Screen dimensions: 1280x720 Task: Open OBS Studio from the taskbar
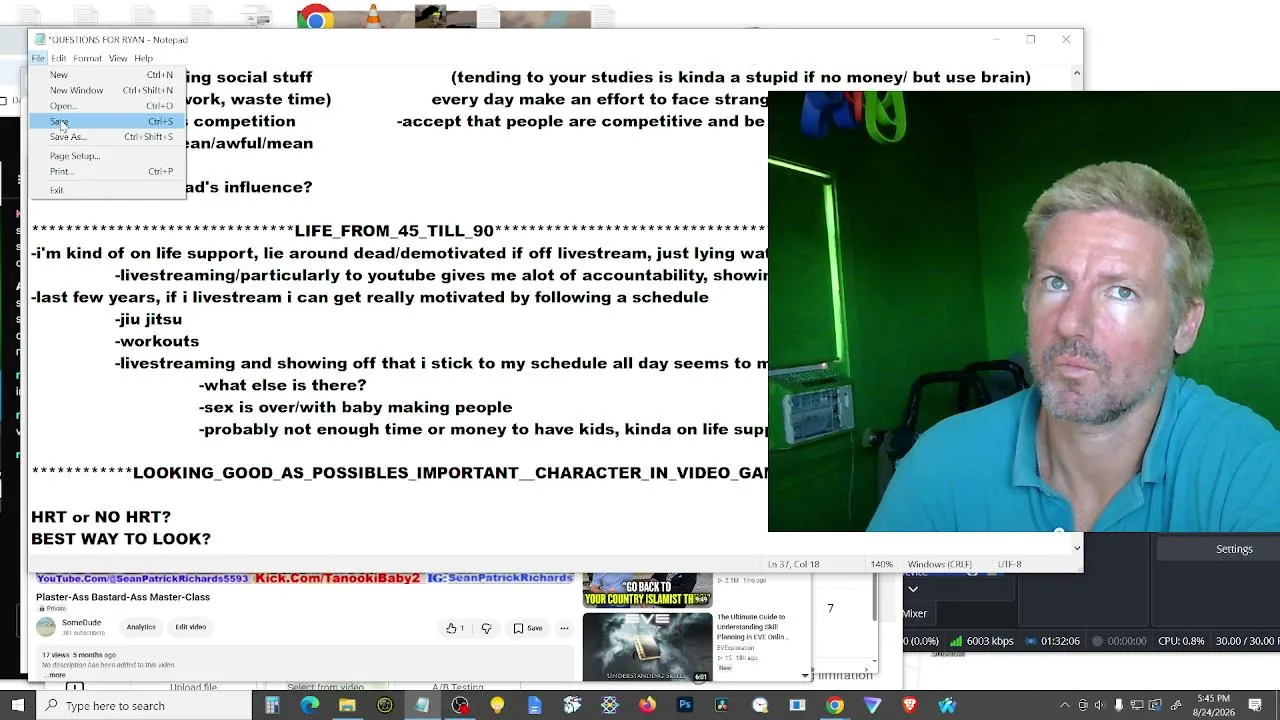click(460, 705)
